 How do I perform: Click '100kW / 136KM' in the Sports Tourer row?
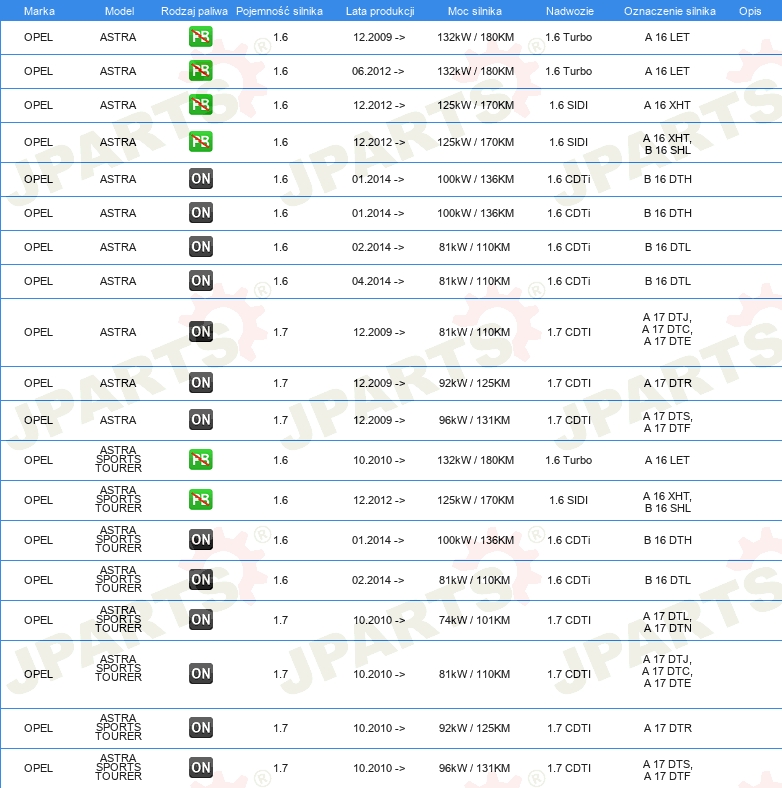pyautogui.click(x=475, y=540)
